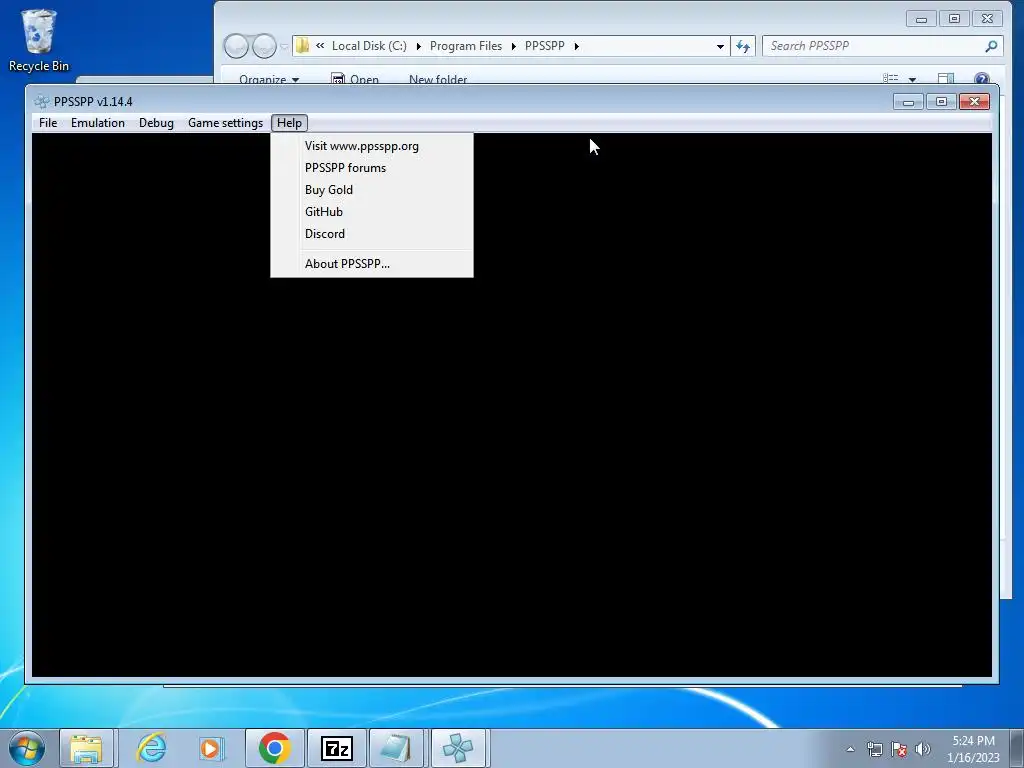This screenshot has height=768, width=1024.
Task: Launch Internet Explorer from taskbar
Action: (x=151, y=748)
